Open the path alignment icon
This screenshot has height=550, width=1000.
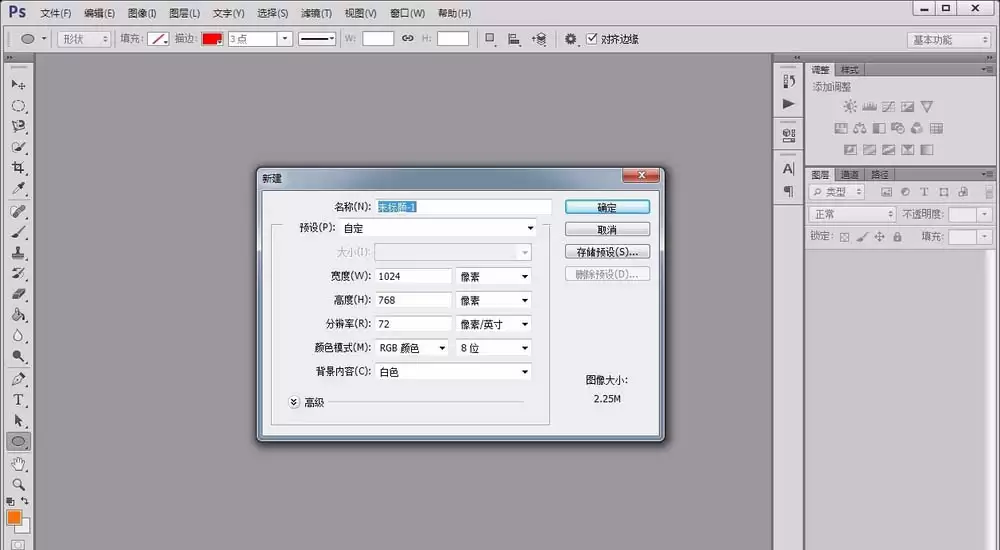pyautogui.click(x=514, y=39)
